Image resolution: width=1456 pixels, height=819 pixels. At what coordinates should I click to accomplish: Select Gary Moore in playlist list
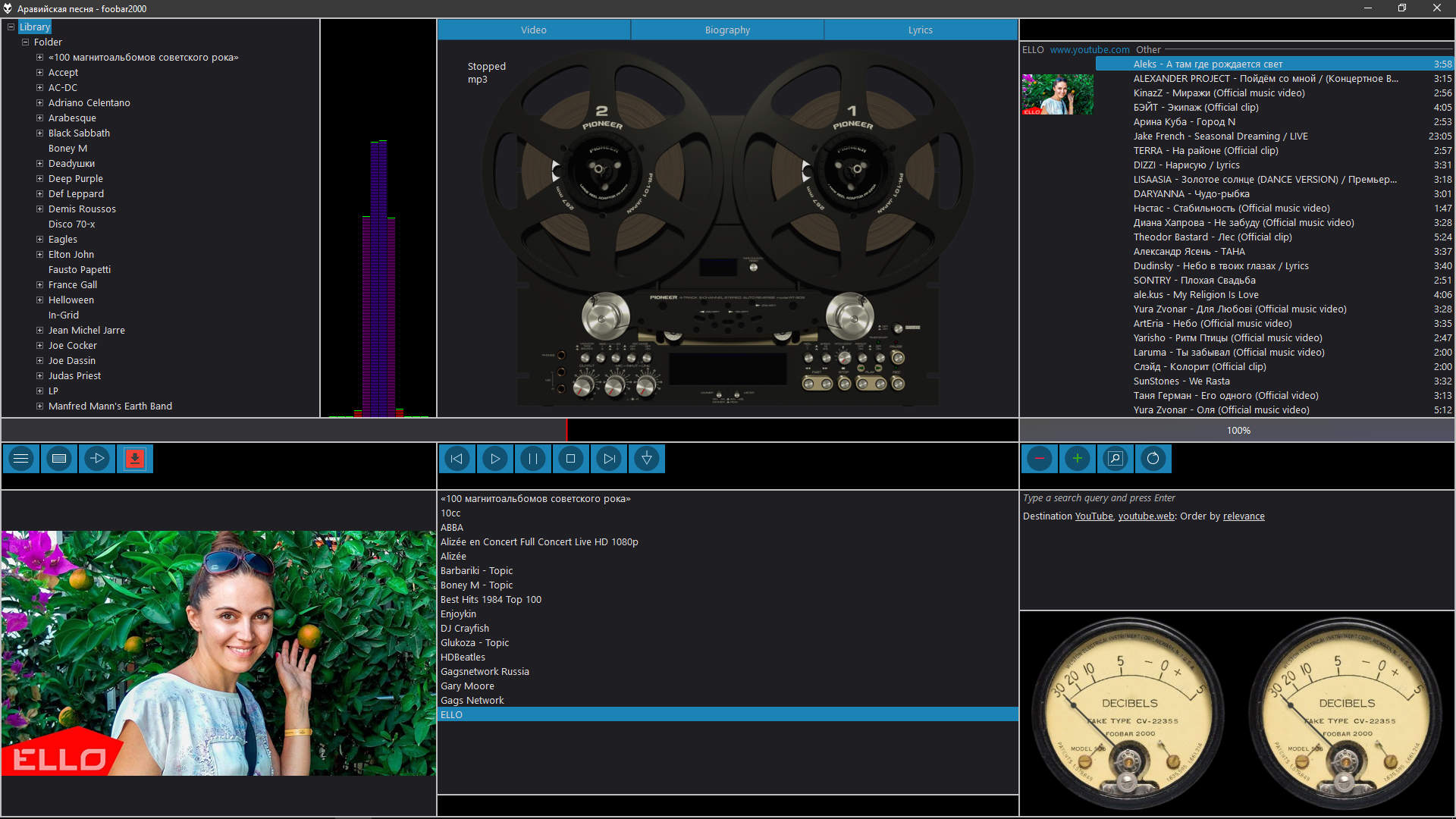[x=467, y=686]
